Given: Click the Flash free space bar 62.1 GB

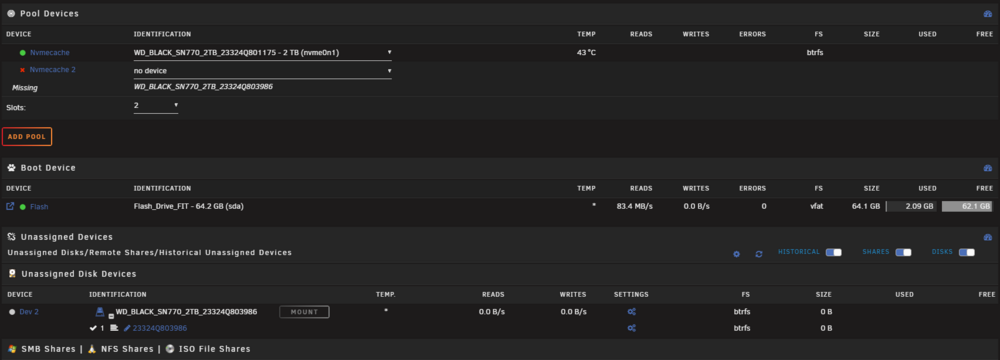Looking at the screenshot, I should [x=967, y=207].
